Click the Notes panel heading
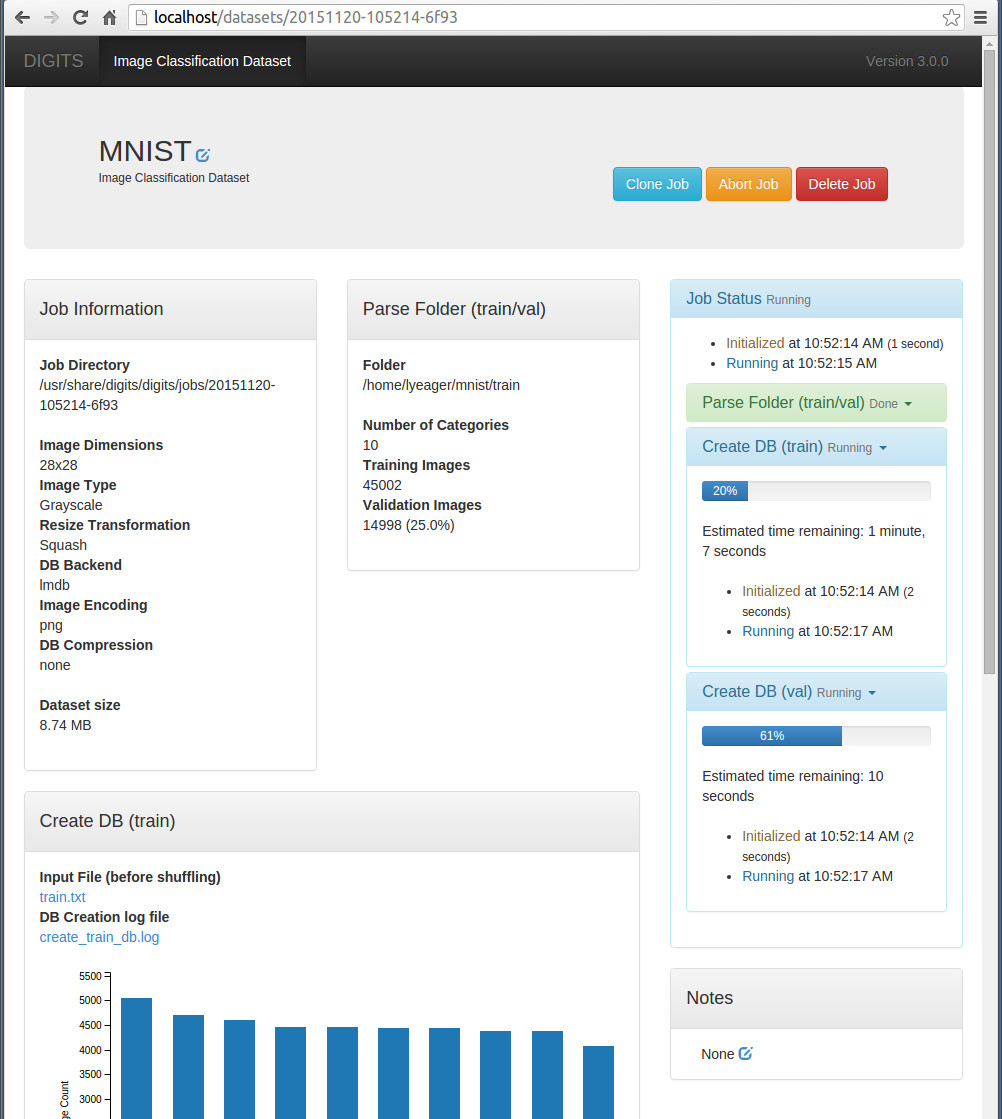This screenshot has width=1002, height=1119. coord(816,998)
